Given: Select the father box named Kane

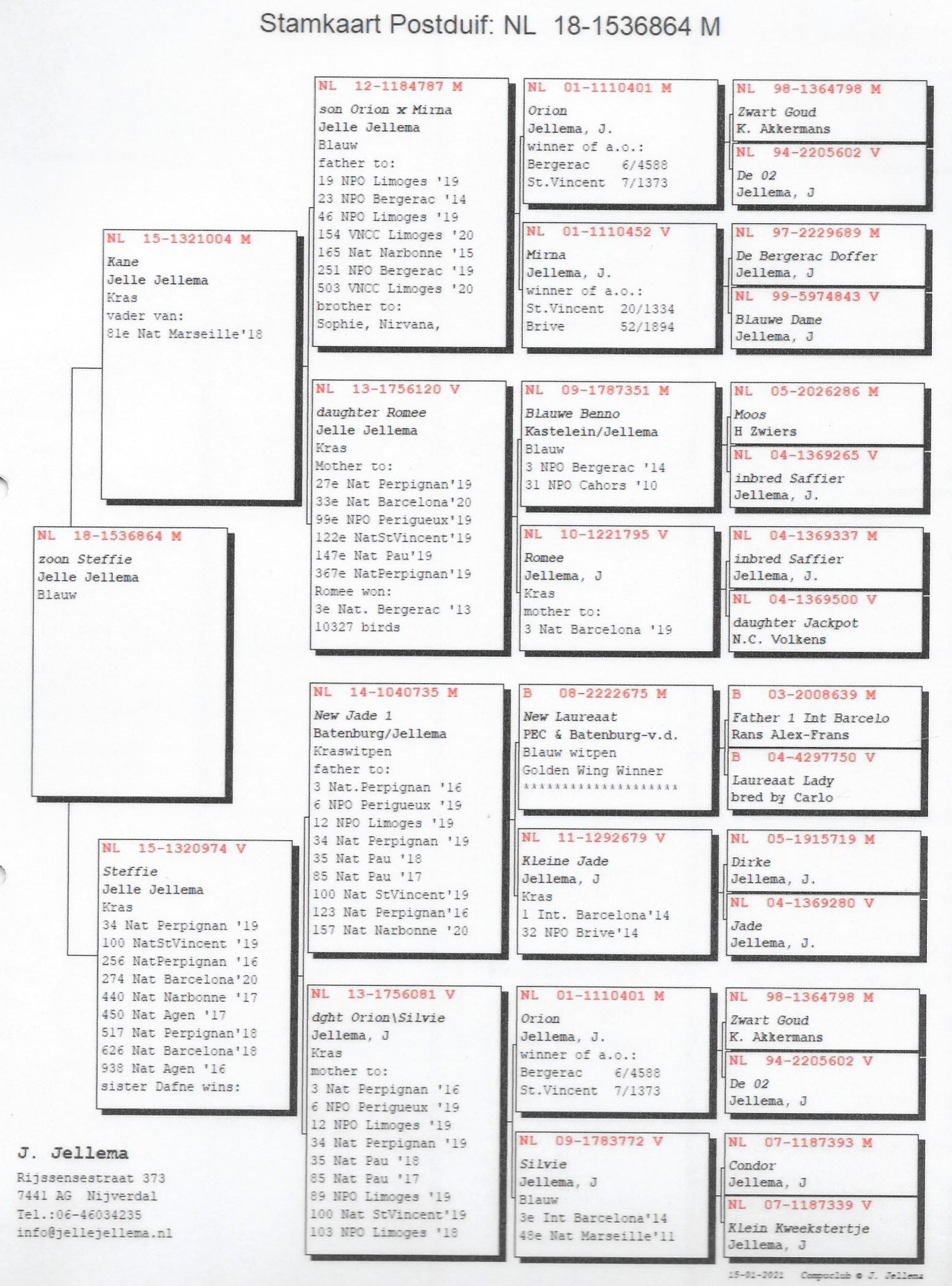Looking at the screenshot, I should coord(199,365).
